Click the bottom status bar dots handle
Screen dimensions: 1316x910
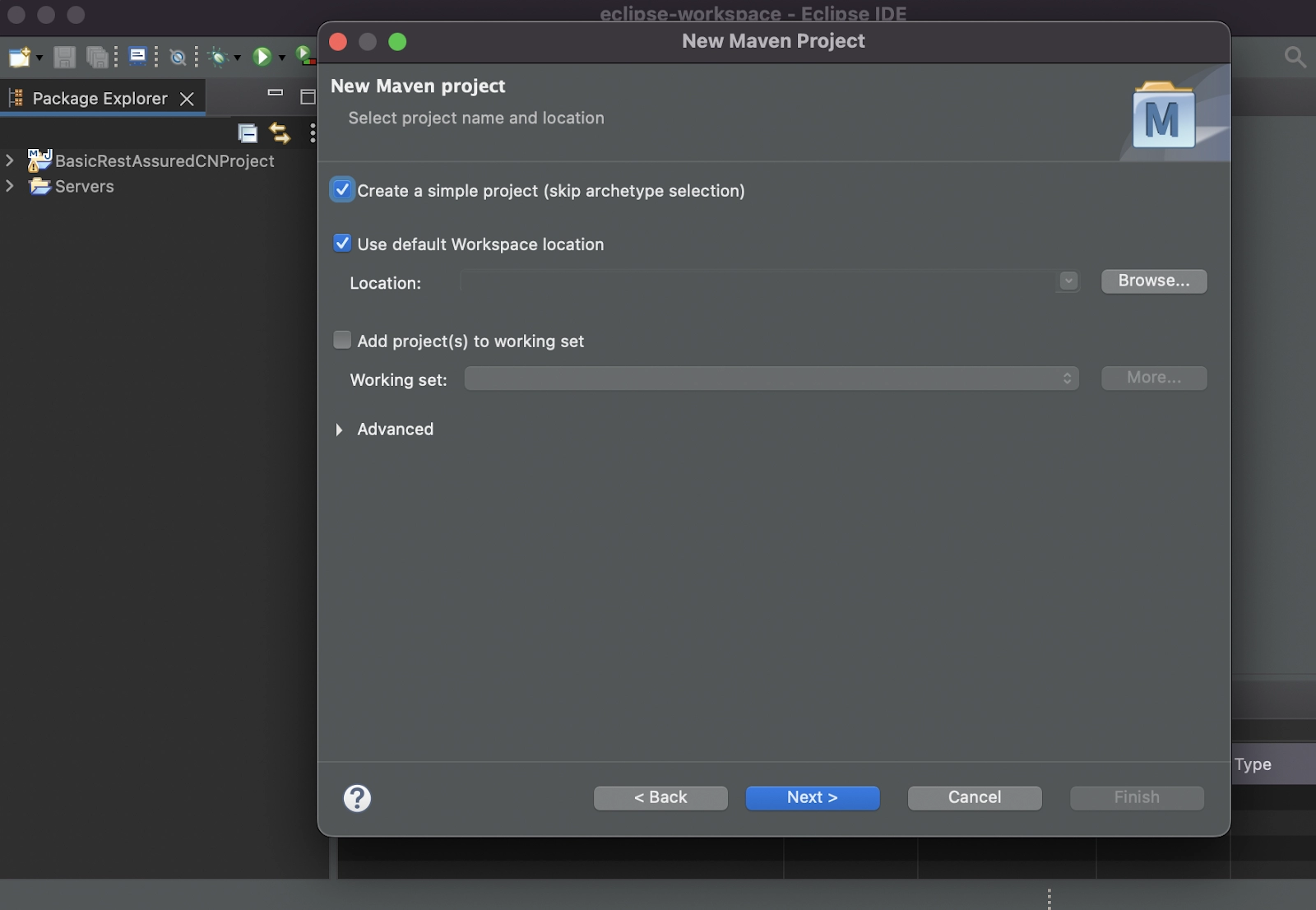tap(1049, 898)
